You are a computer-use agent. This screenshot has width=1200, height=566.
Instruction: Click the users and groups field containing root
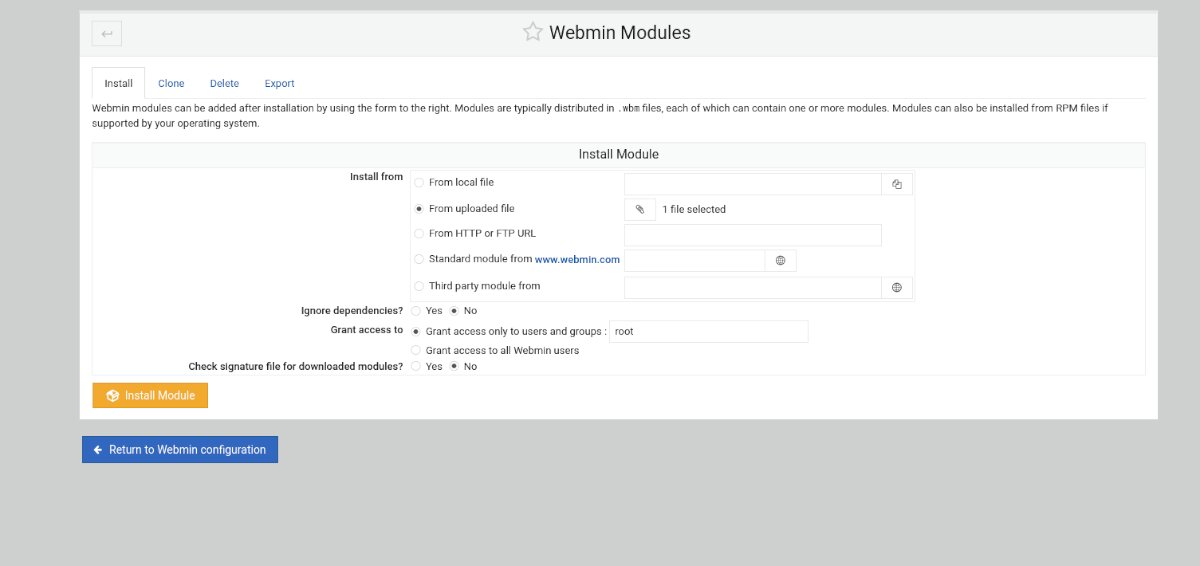point(708,331)
